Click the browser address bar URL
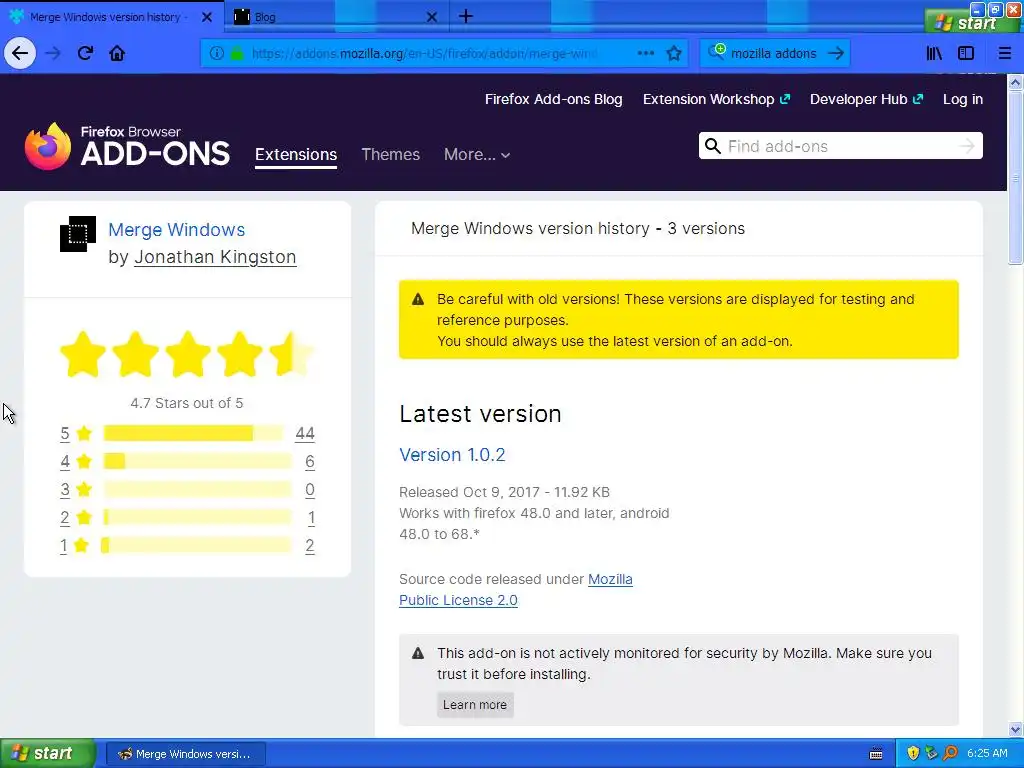The width and height of the screenshot is (1024, 768). coord(423,54)
